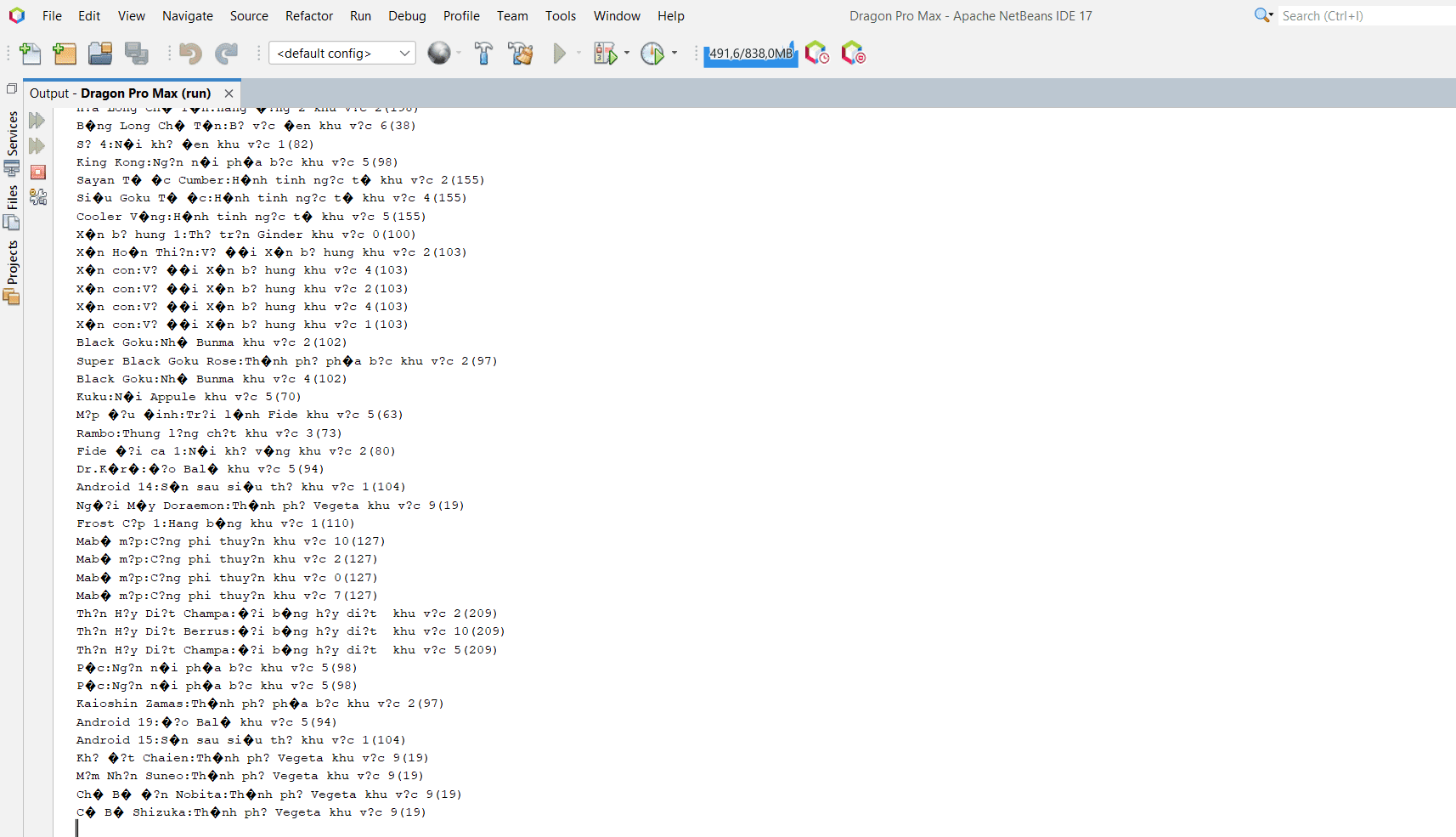1456x837 pixels.
Task: Click the Output settings wrench icon
Action: coord(37,197)
